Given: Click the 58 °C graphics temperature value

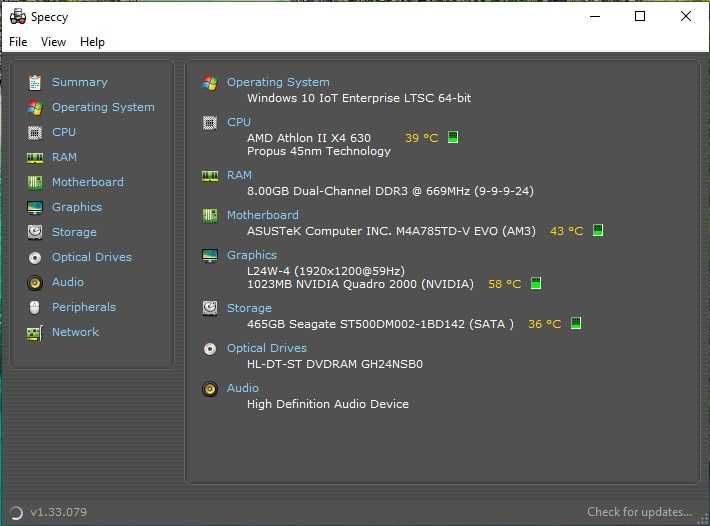Looking at the screenshot, I should point(504,284).
